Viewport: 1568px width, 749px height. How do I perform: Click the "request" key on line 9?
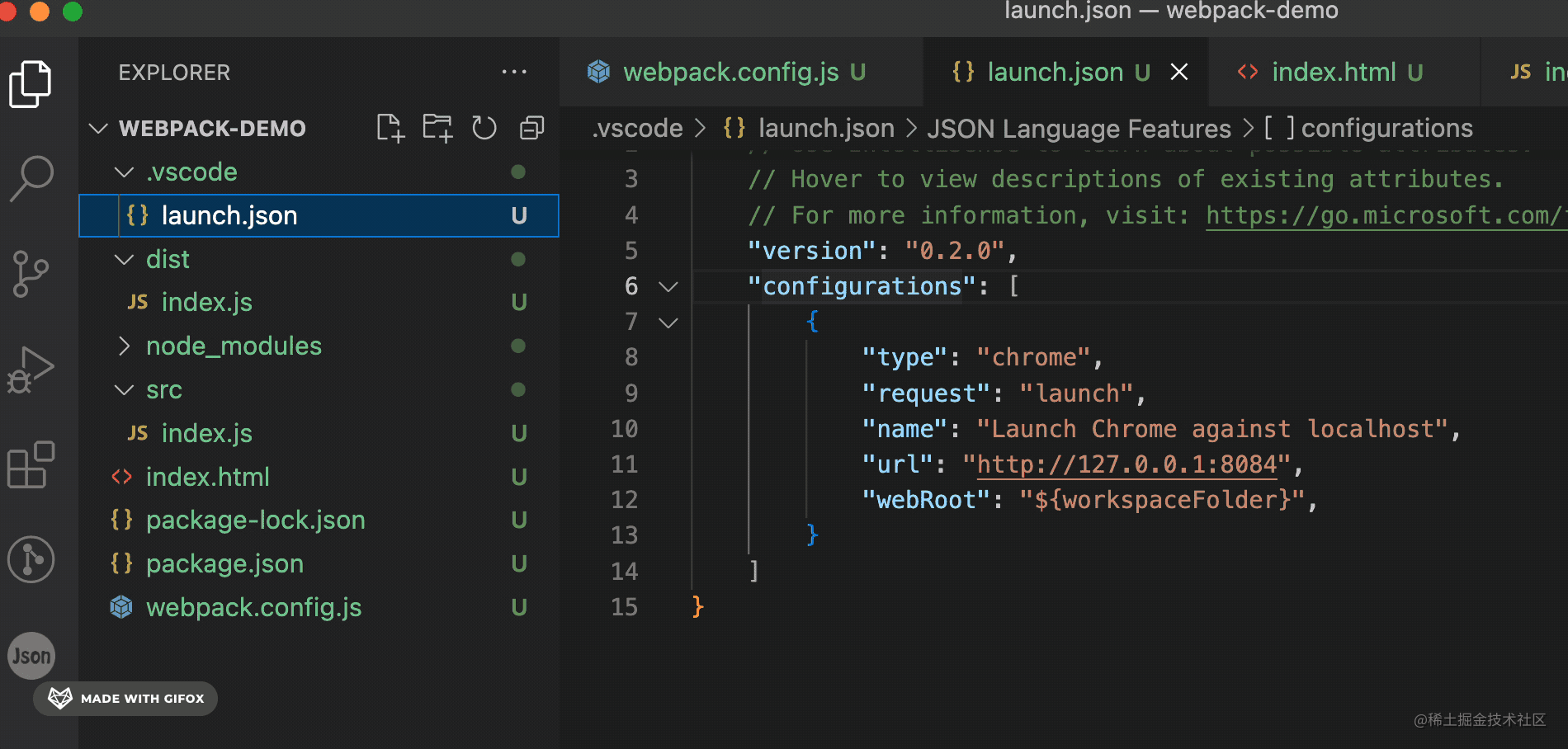[926, 393]
